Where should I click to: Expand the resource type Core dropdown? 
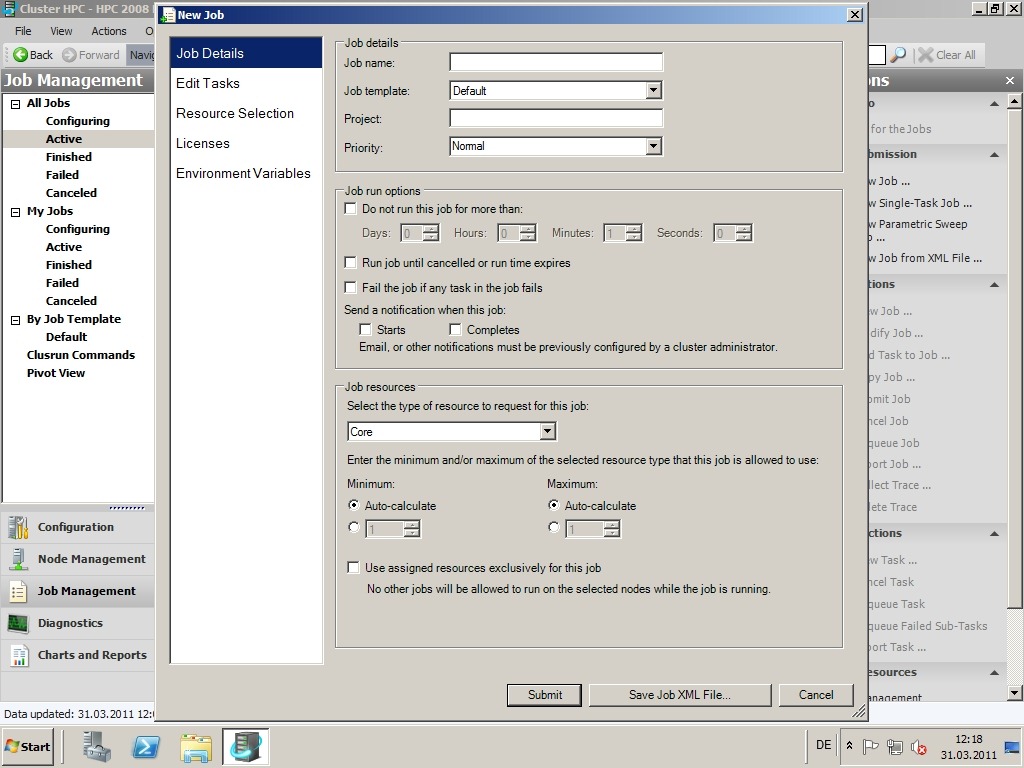(x=547, y=432)
